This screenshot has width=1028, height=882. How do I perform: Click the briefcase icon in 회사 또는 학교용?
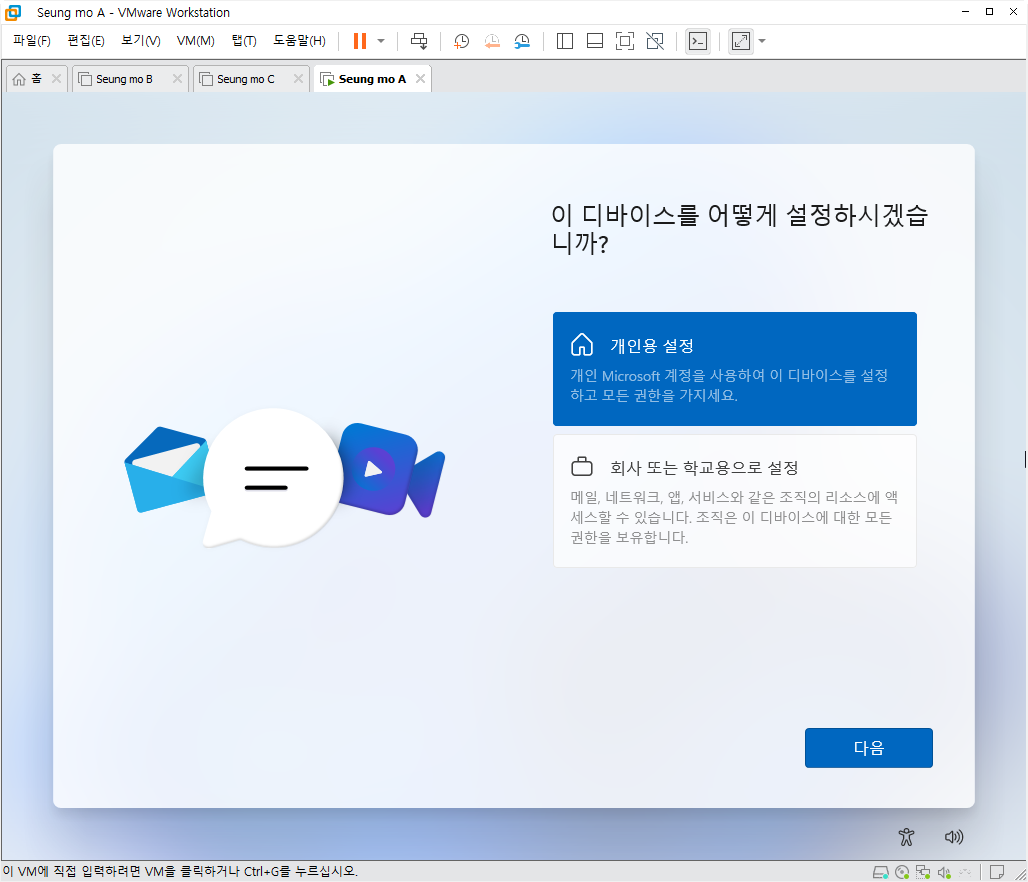point(582,467)
